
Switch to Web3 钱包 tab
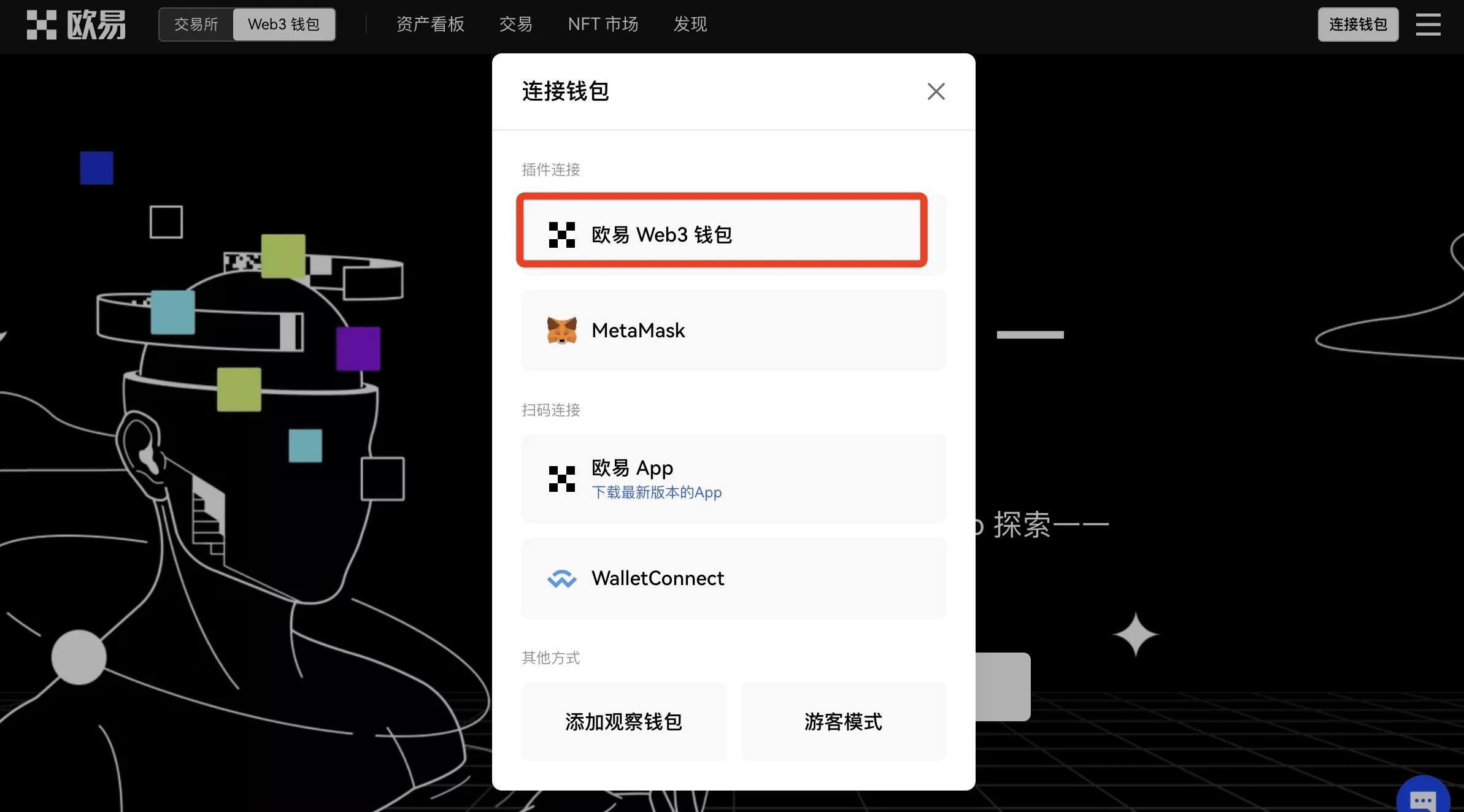(283, 23)
